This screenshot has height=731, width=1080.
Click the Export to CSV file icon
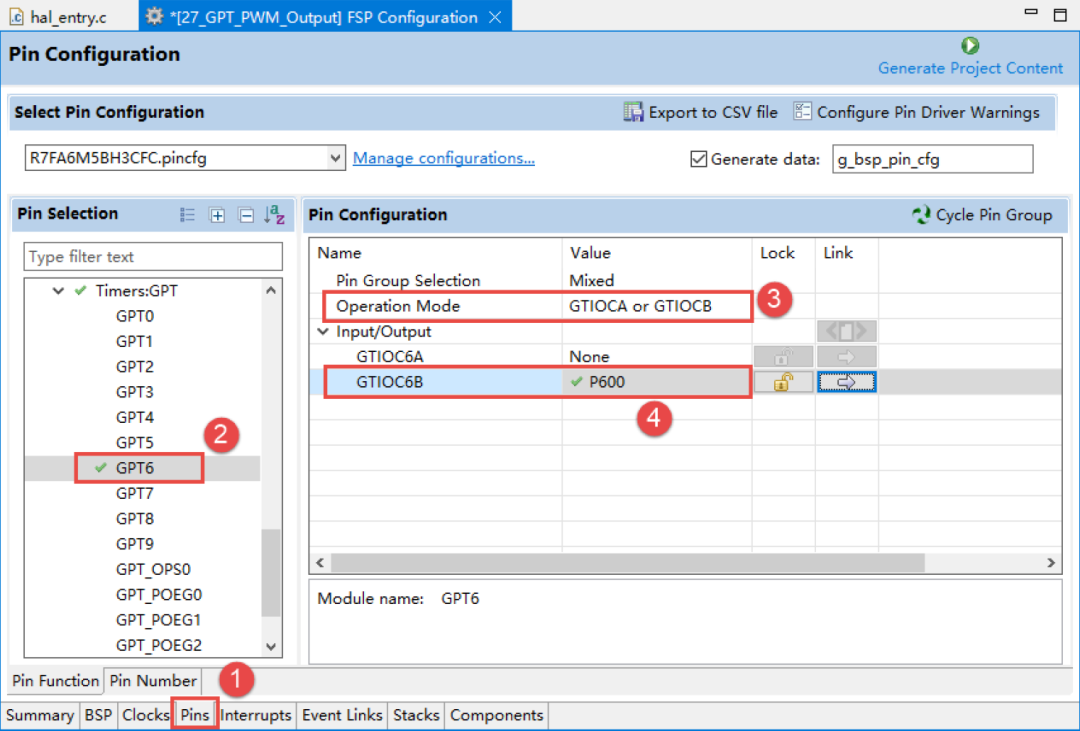(x=633, y=112)
